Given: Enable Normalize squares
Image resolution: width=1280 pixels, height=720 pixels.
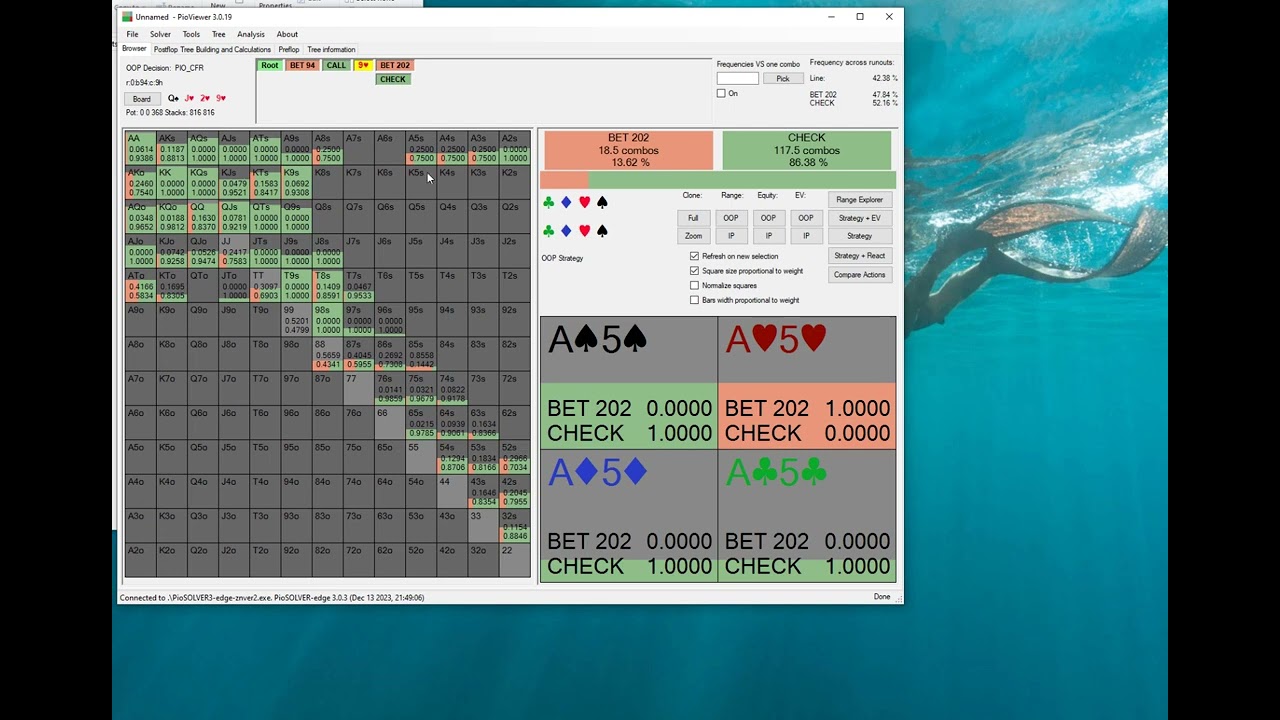Looking at the screenshot, I should [694, 285].
